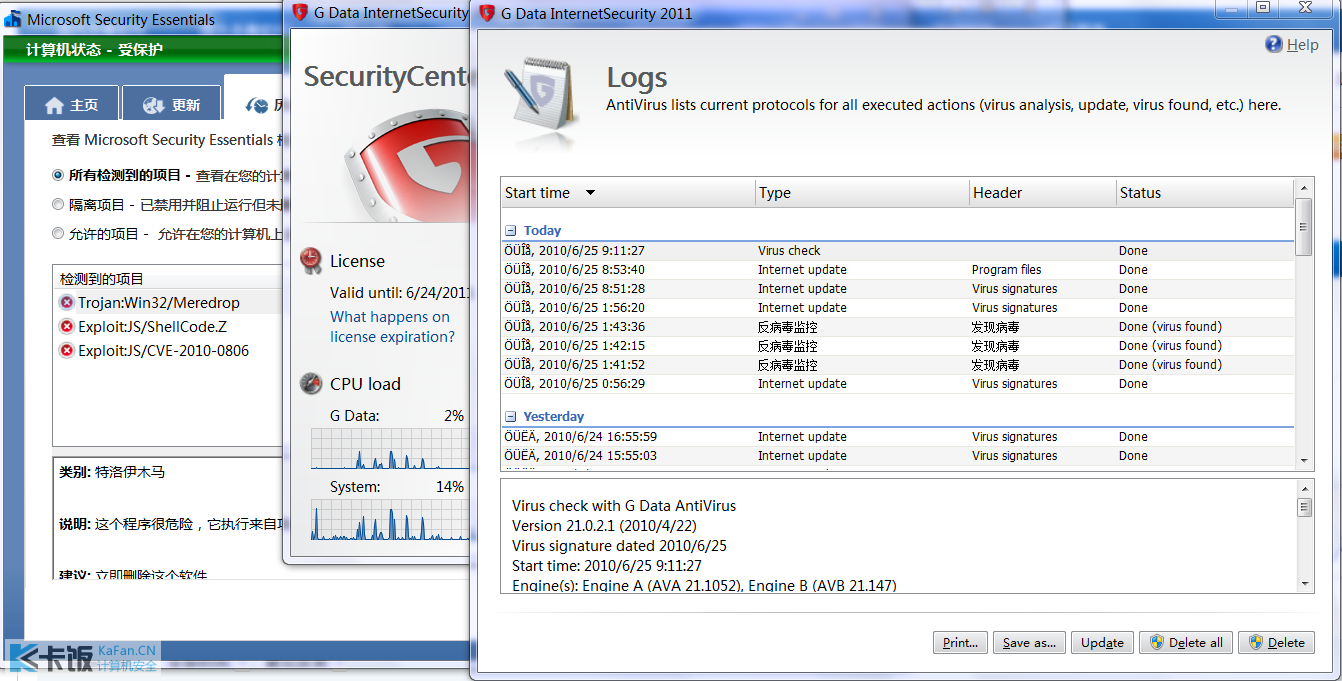Screen dimensions: 1342x681
Task: Click the Print... button
Action: click(961, 643)
